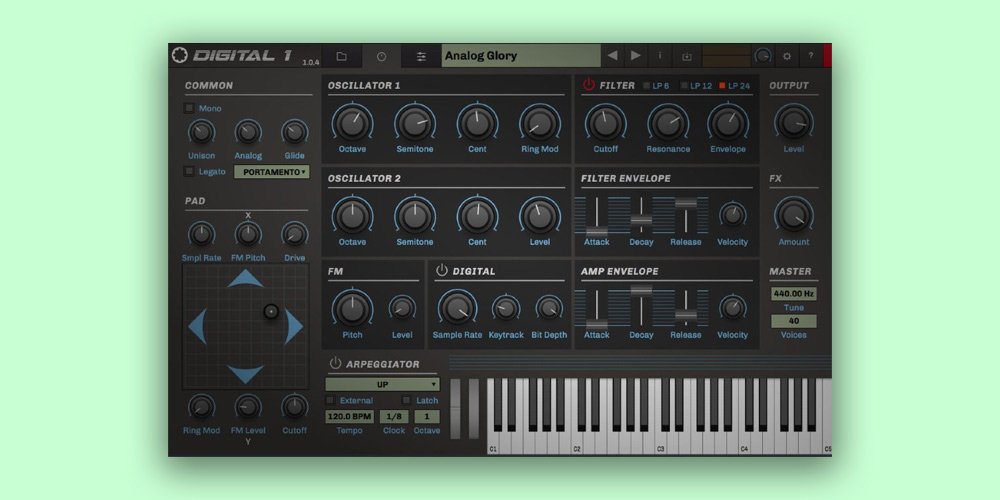Click the Analog Glory preset name display
Screen dimensions: 1000x500
[521, 55]
